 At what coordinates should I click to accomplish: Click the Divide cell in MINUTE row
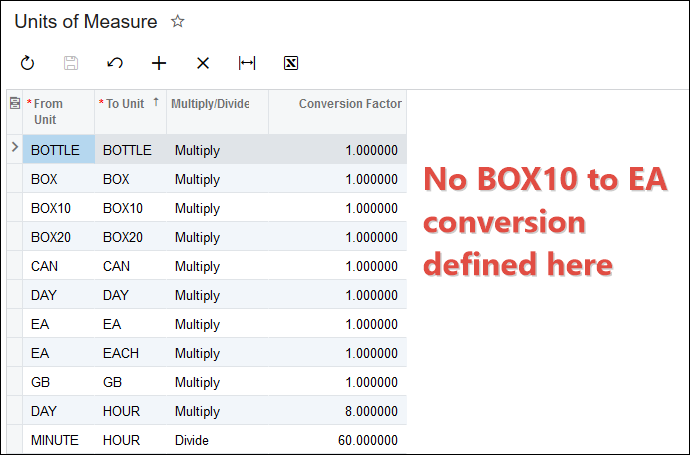coord(216,440)
